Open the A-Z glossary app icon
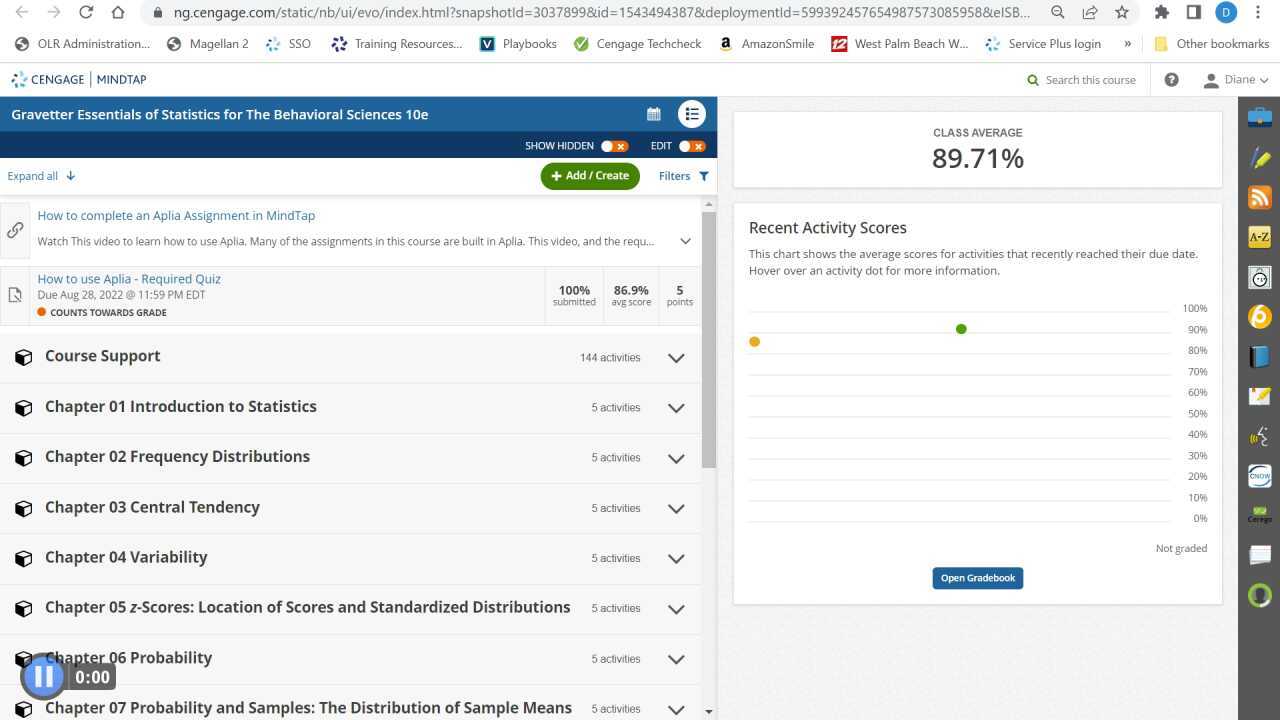The height and width of the screenshot is (720, 1280). 1259,237
